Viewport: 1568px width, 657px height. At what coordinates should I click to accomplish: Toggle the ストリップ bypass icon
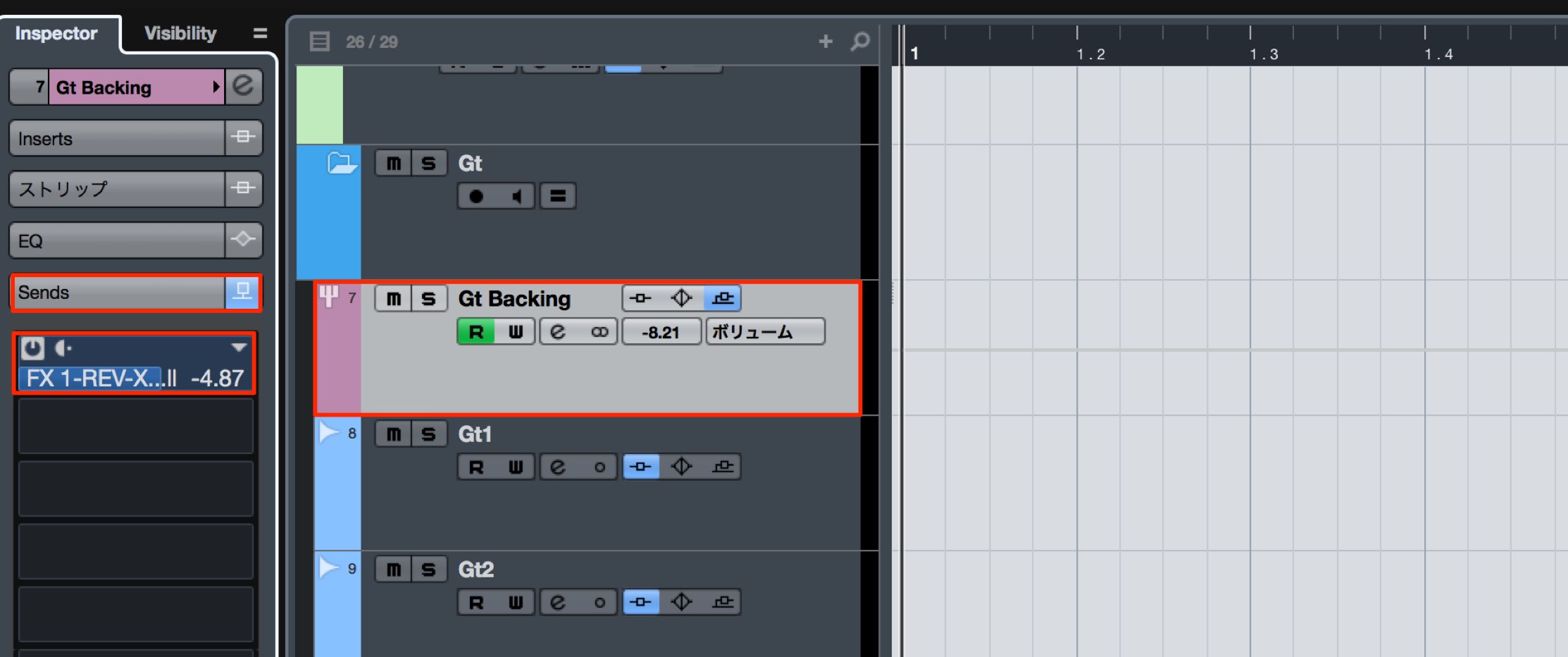(243, 188)
